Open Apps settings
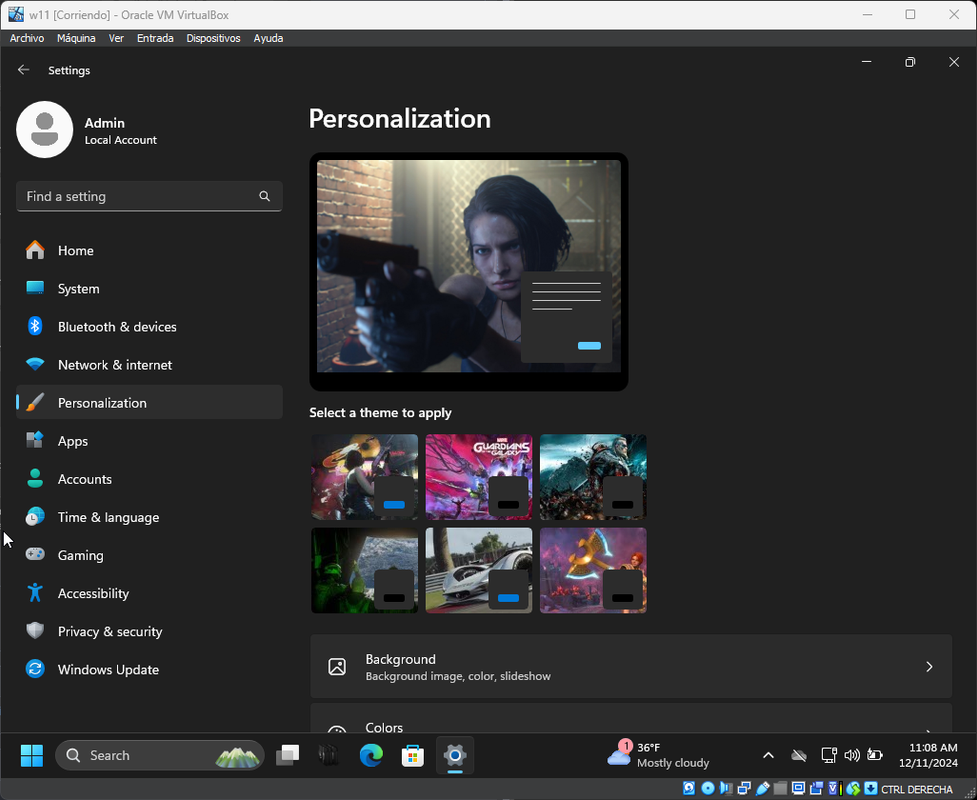 (x=149, y=440)
